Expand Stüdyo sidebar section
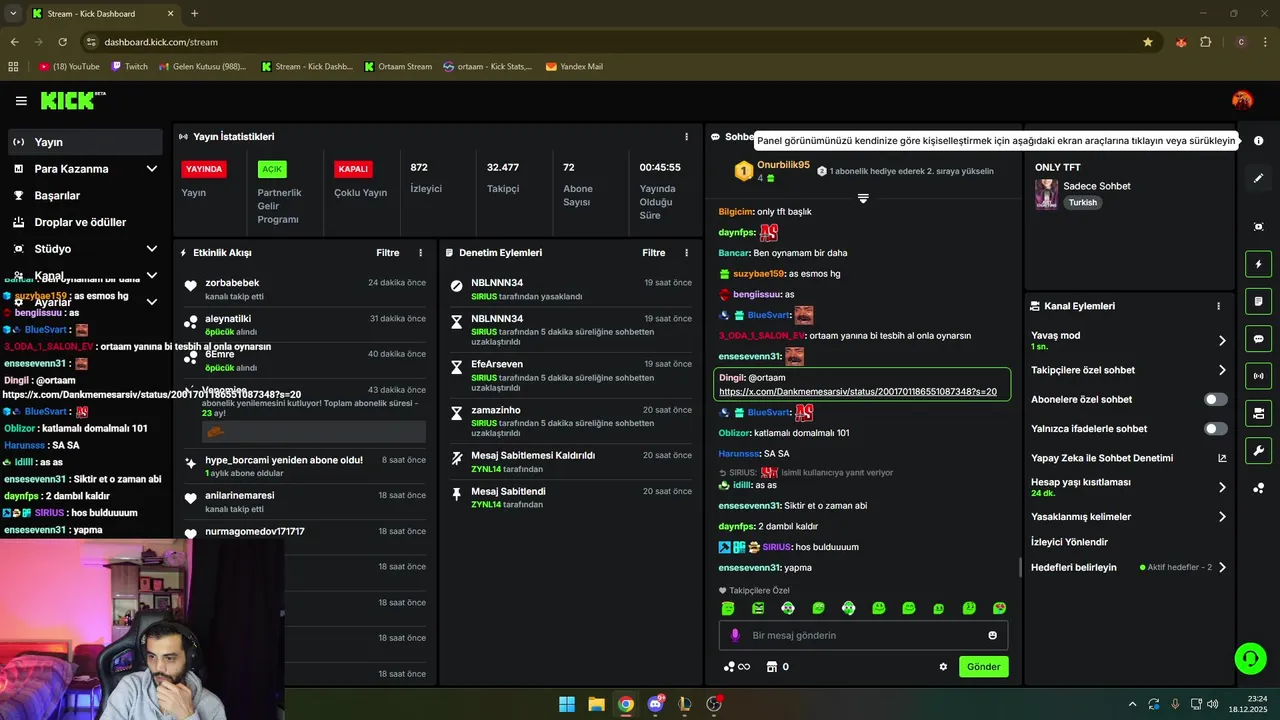Viewport: 1280px width, 720px height. point(152,249)
